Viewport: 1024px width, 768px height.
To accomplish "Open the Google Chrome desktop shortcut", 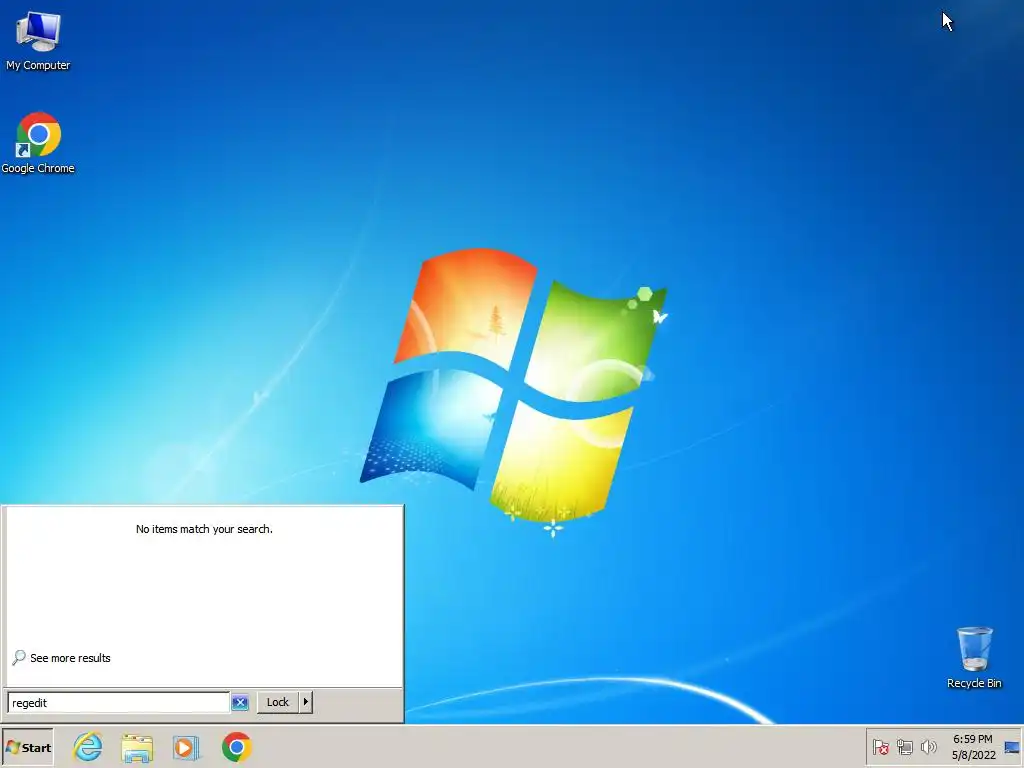I will [38, 142].
